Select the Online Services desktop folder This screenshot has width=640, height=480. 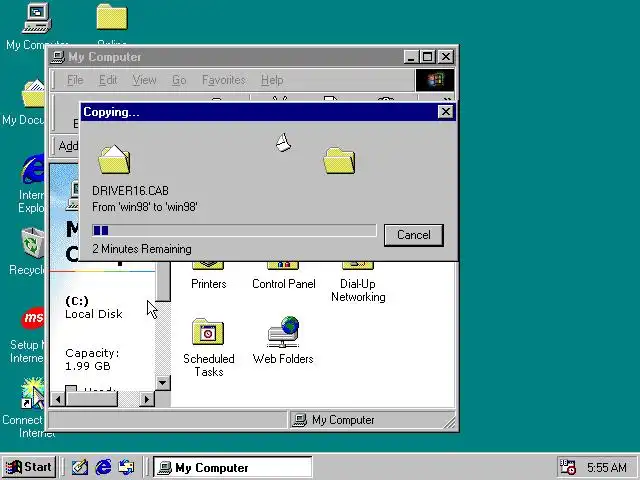pos(112,17)
